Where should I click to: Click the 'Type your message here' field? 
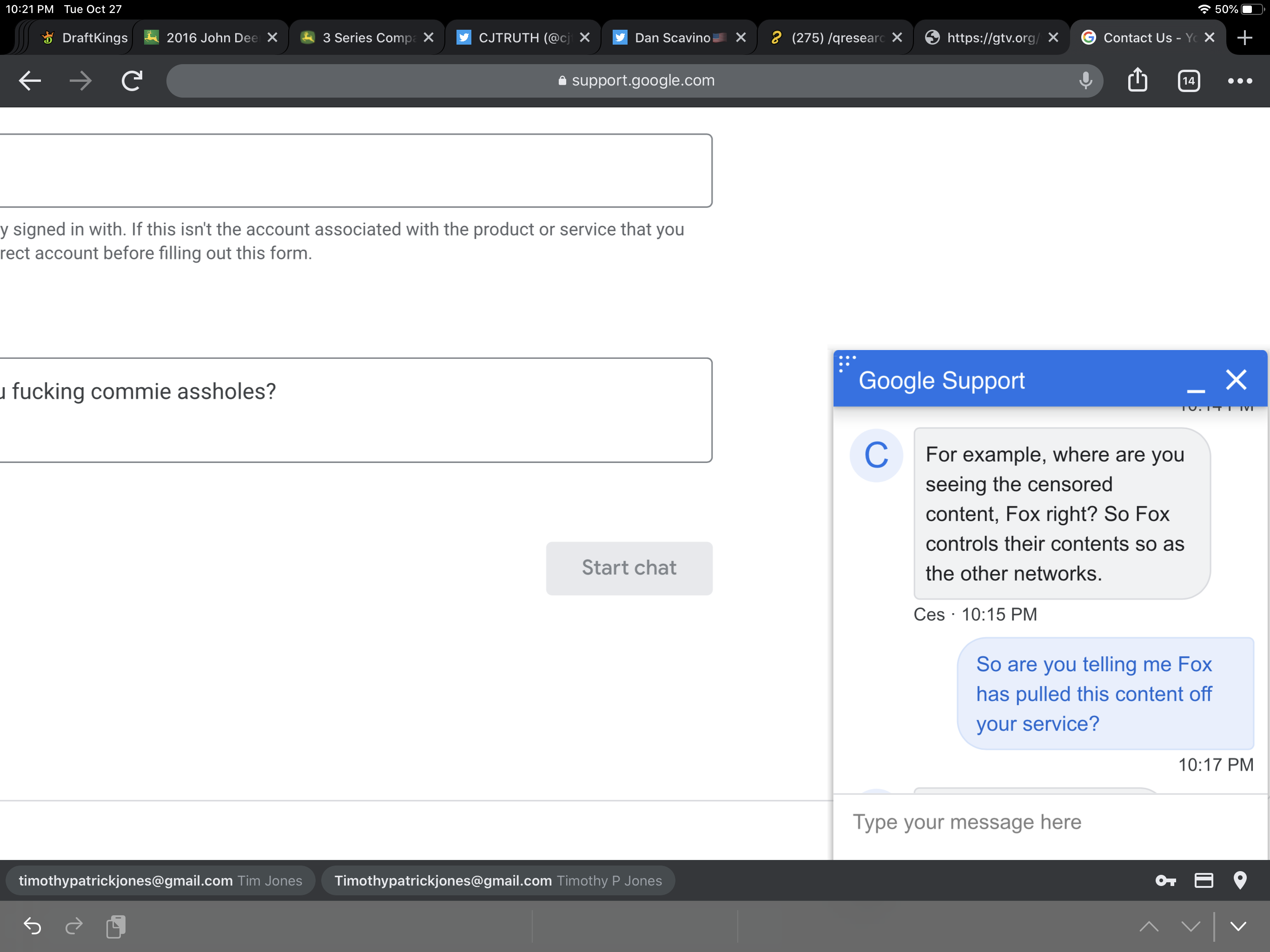[x=1050, y=823]
